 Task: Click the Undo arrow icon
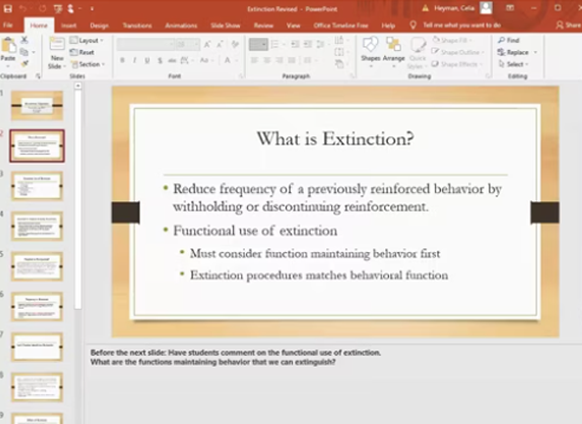point(23,8)
